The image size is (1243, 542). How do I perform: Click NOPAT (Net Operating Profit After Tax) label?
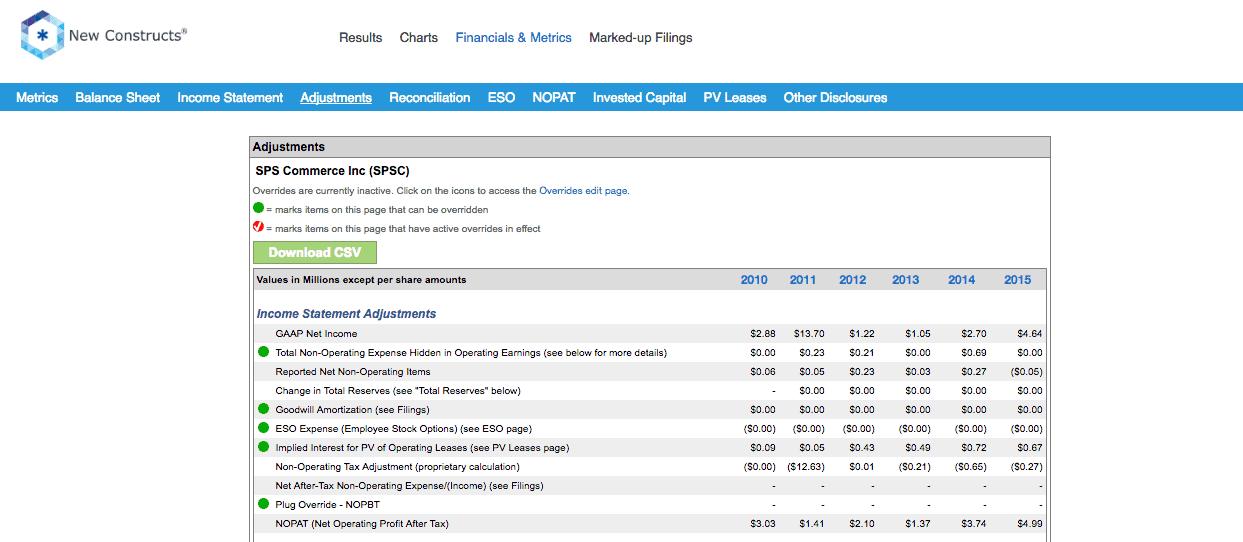(x=362, y=524)
